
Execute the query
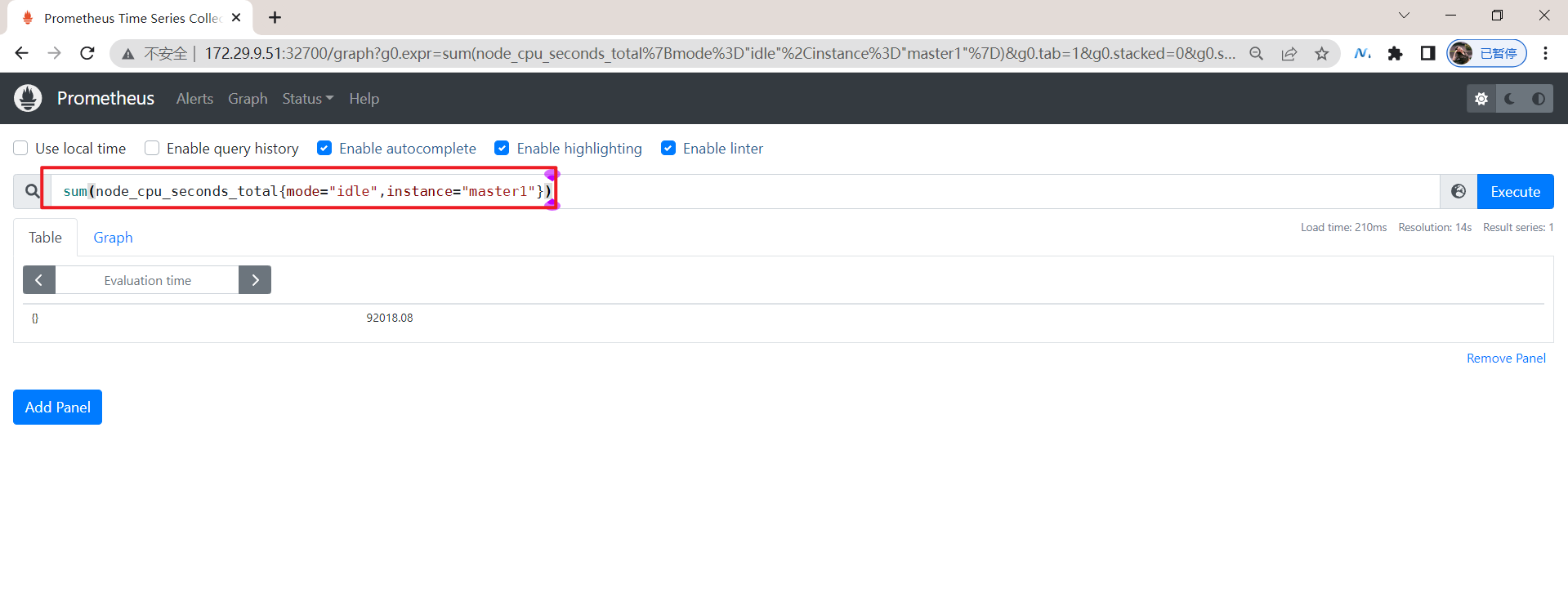pyautogui.click(x=1515, y=191)
